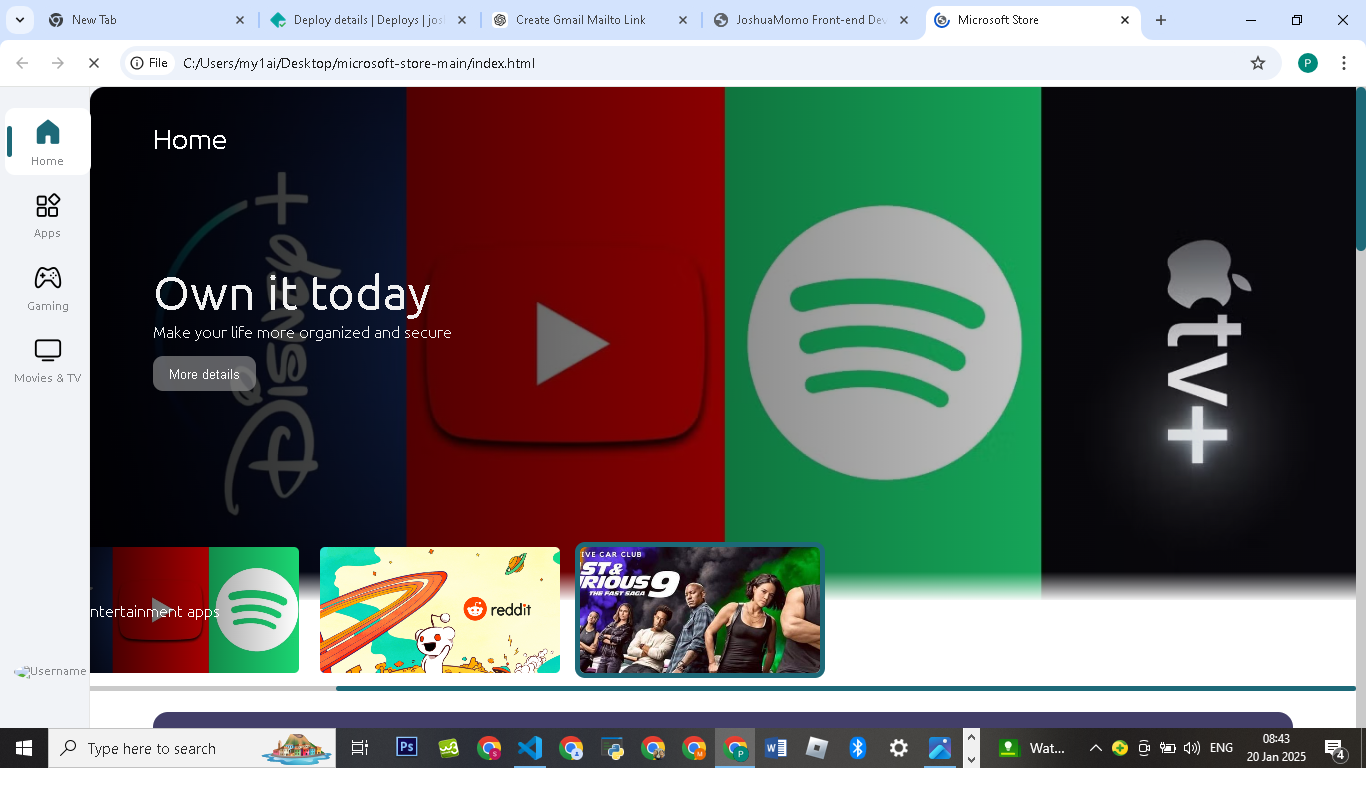The image size is (1366, 805).
Task: Expand the tab search dropdown arrow
Action: (19, 20)
